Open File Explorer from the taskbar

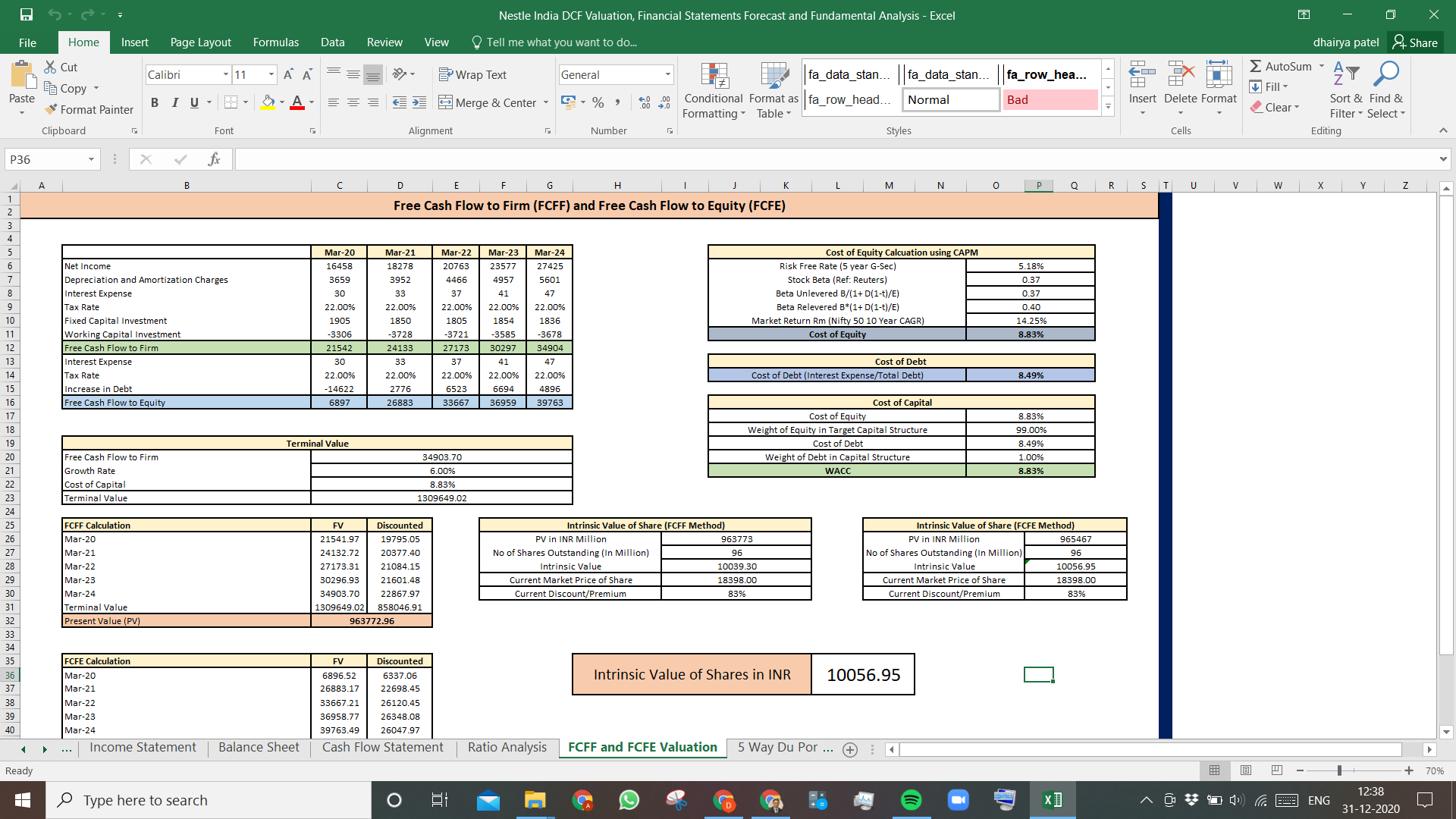point(535,800)
